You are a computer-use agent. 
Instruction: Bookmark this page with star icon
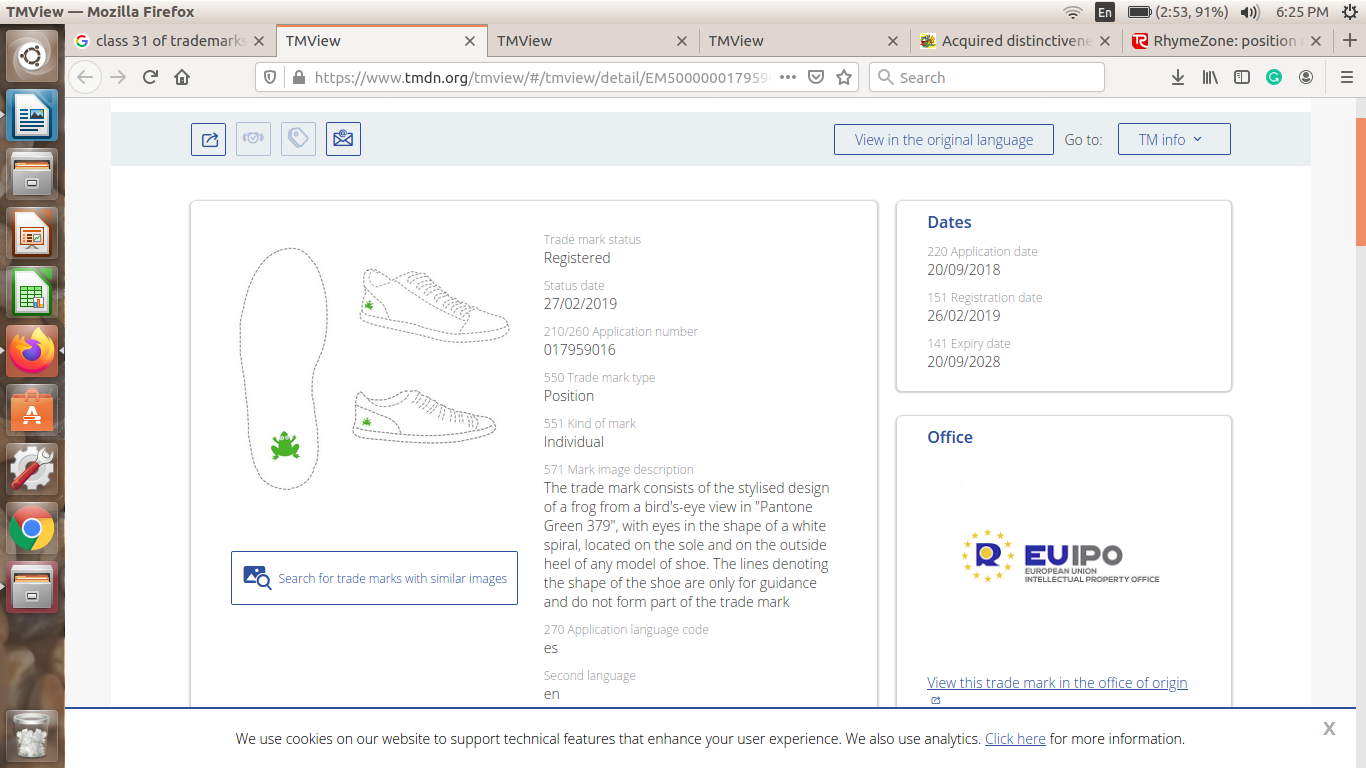tap(844, 77)
